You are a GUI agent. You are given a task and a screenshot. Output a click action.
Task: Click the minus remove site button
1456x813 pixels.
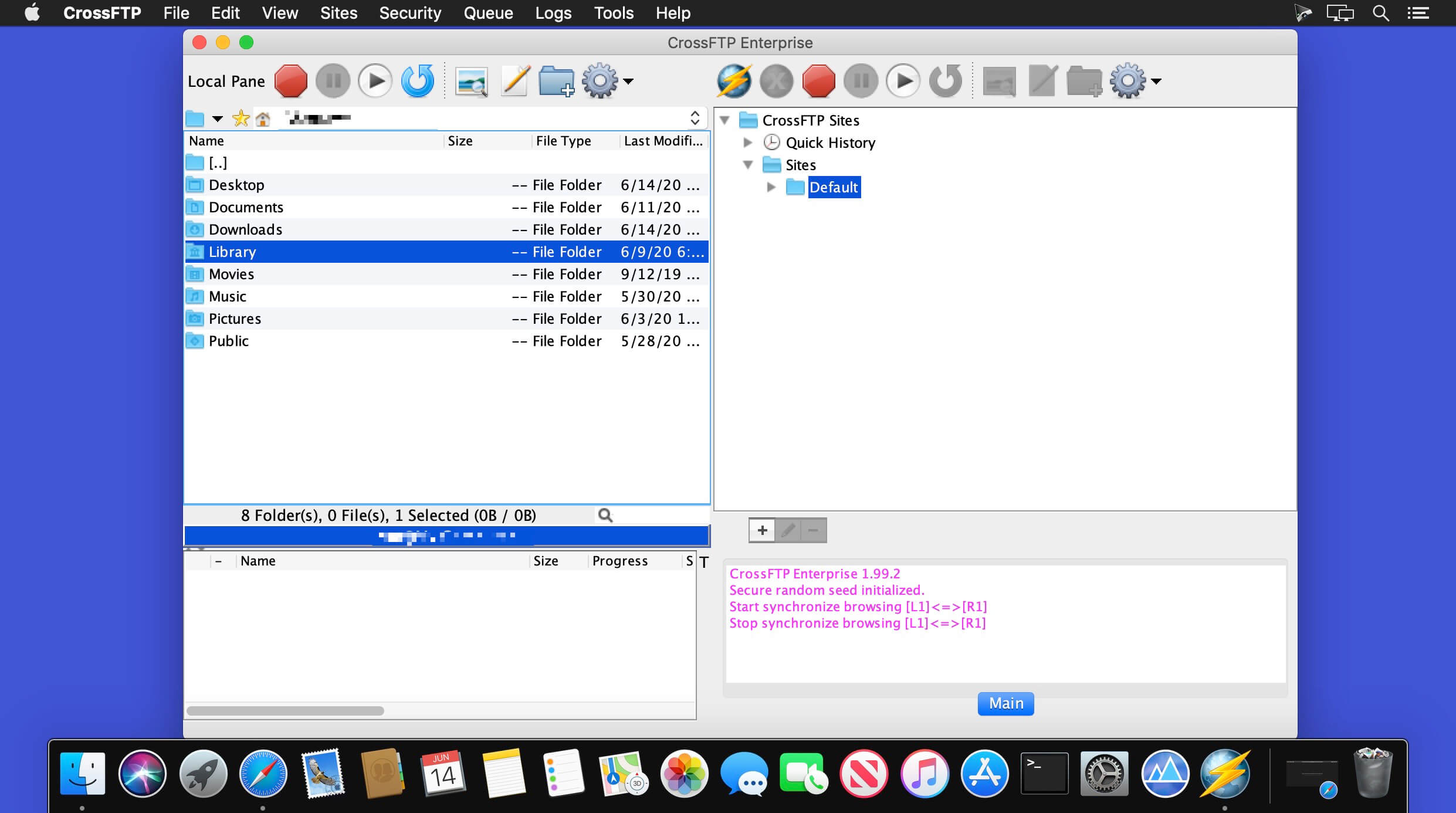pos(814,530)
